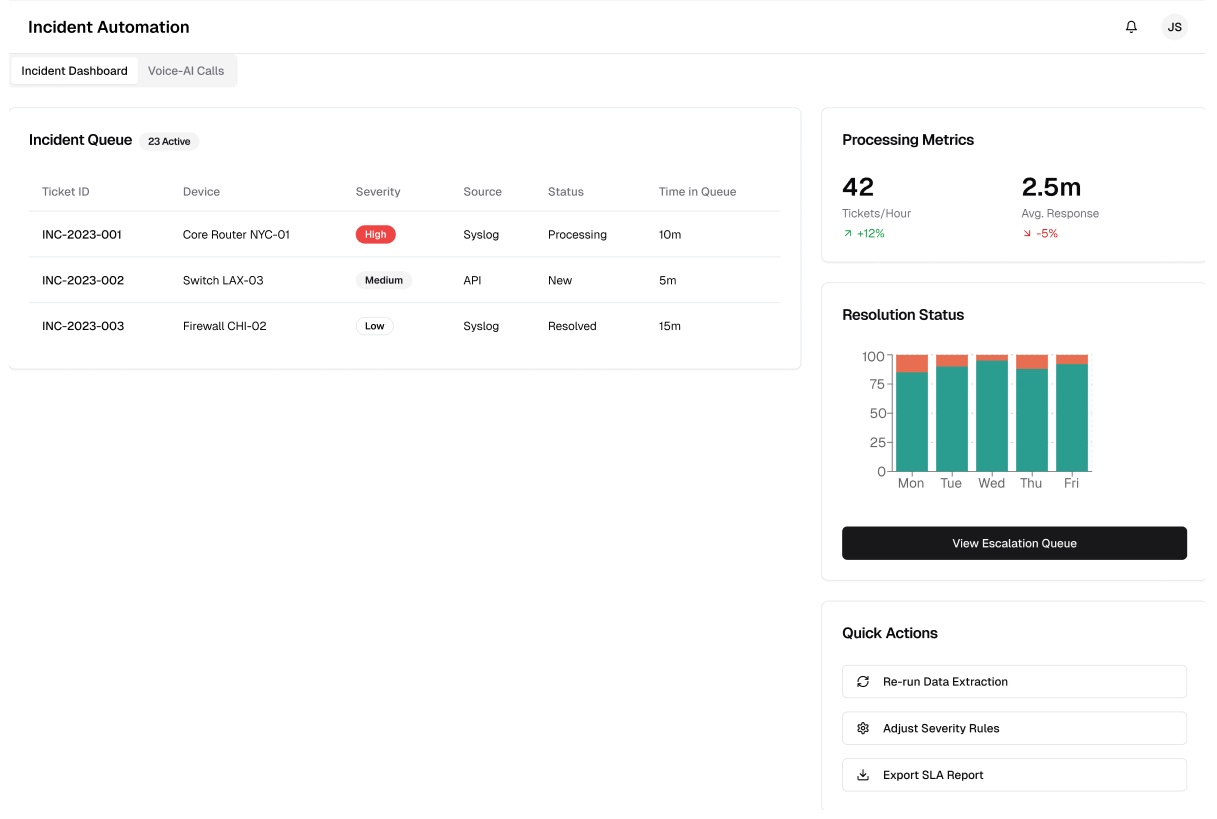Click the 2.5m Avg. Response value
Viewport: 1217px width, 819px height.
1051,187
